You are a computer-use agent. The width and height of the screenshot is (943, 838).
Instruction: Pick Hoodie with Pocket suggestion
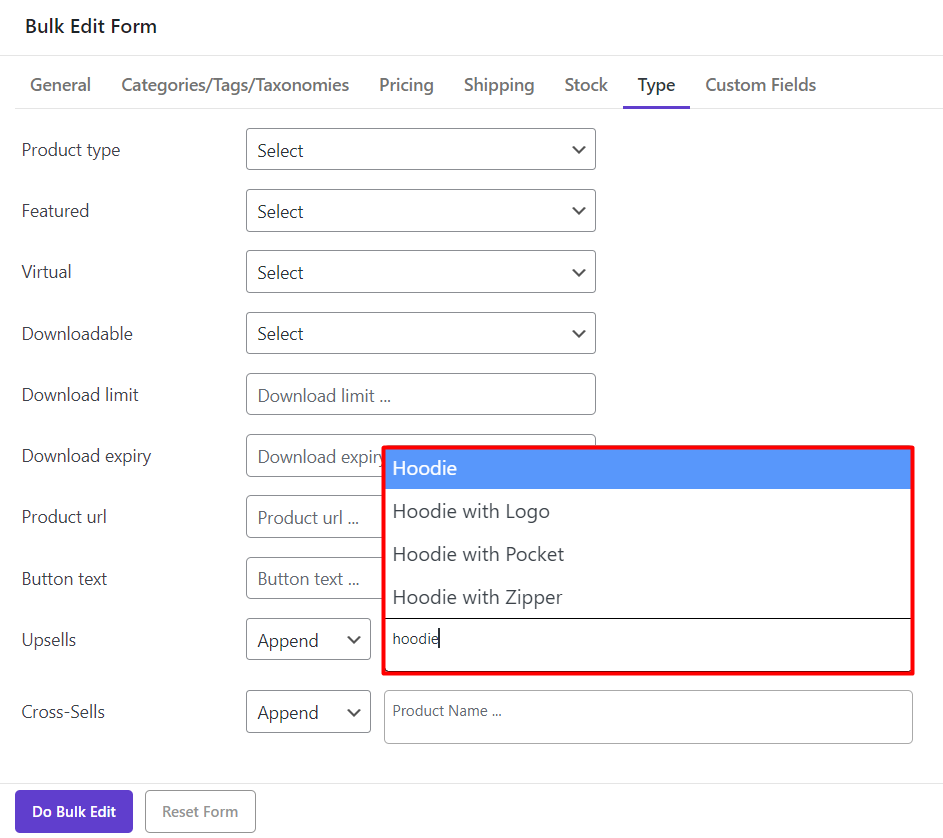coord(647,554)
